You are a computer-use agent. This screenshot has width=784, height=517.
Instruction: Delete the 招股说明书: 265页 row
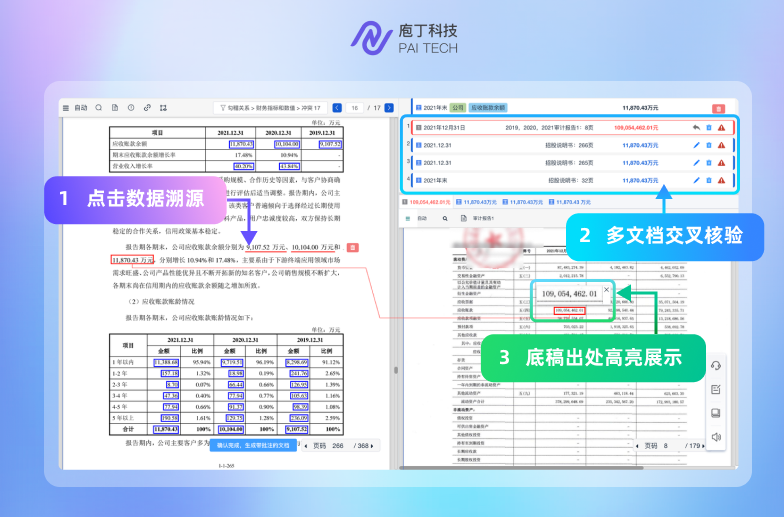coord(708,162)
